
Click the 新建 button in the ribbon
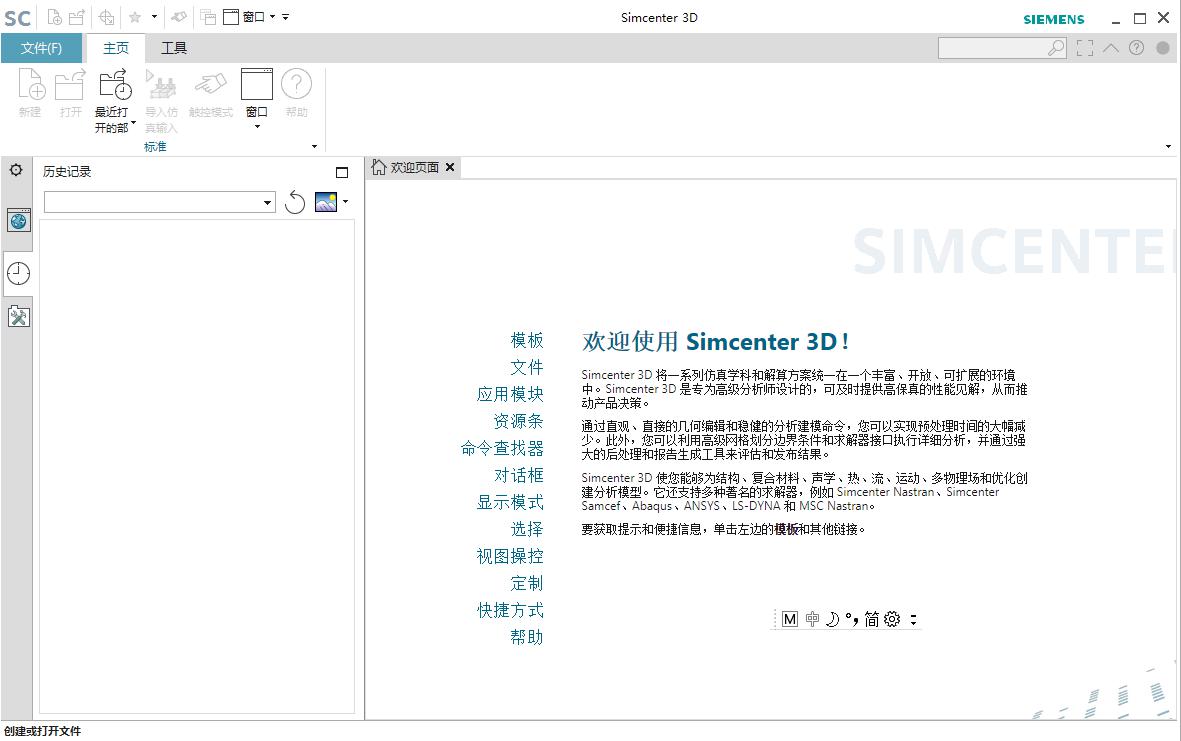(x=30, y=93)
